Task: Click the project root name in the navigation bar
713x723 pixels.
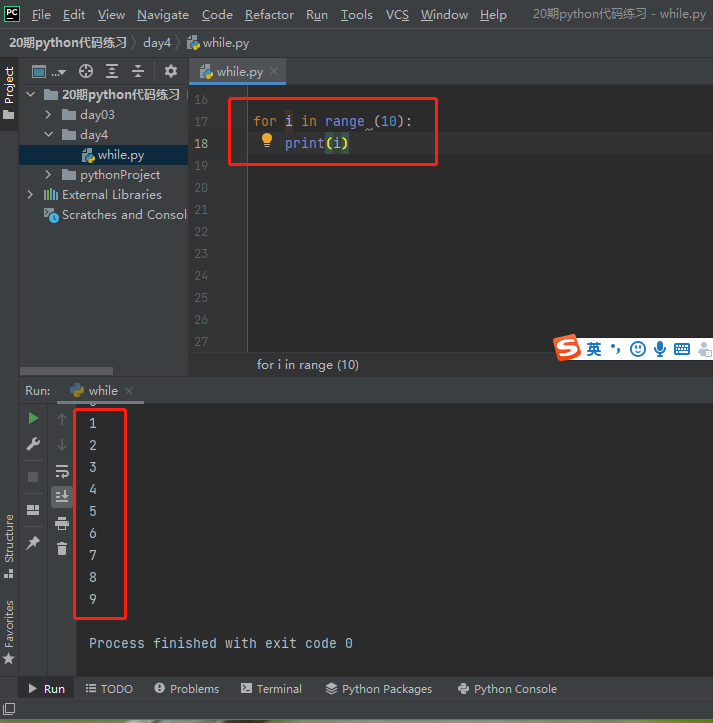Action: click(68, 43)
